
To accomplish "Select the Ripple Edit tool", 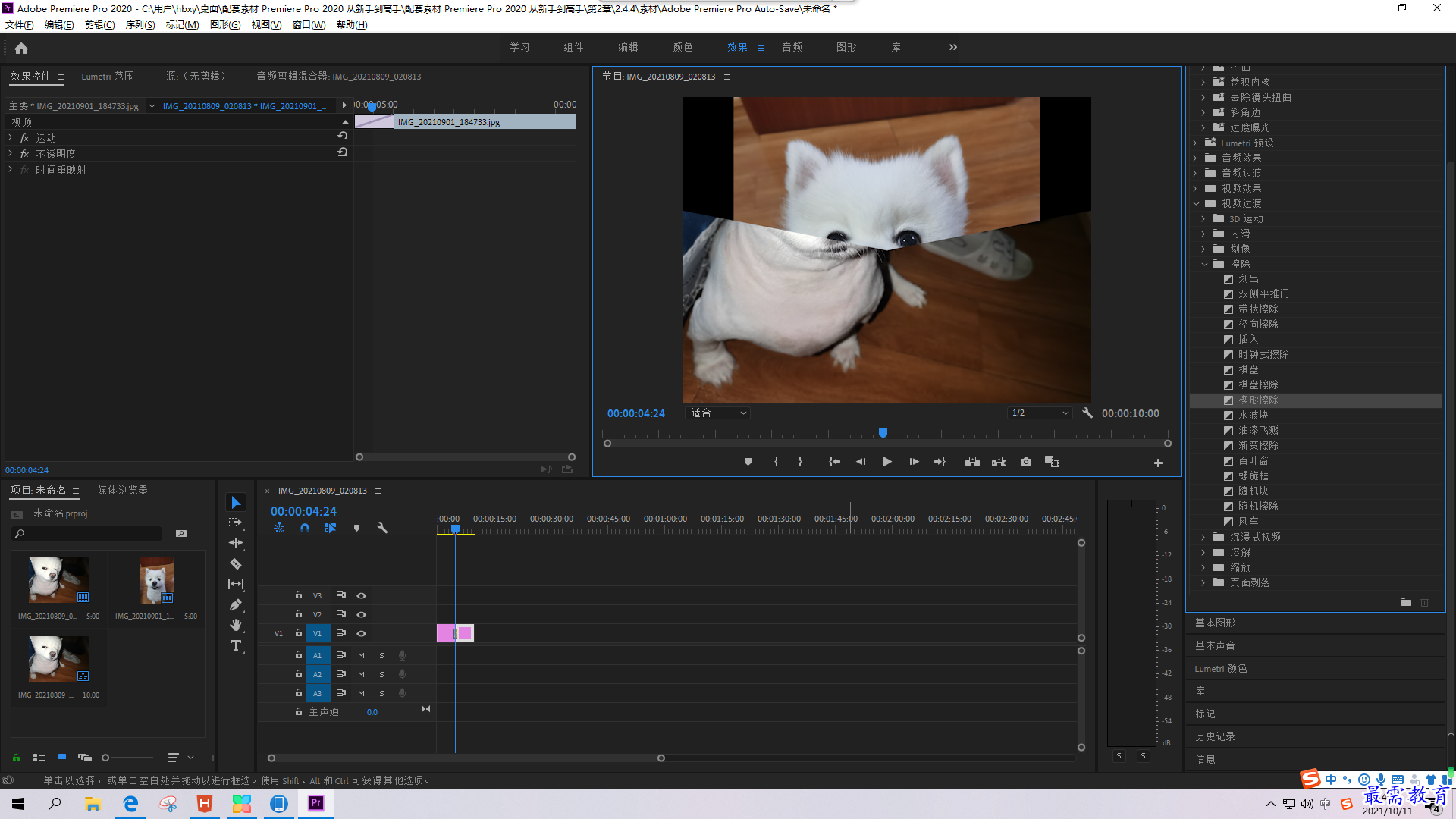I will click(x=236, y=543).
